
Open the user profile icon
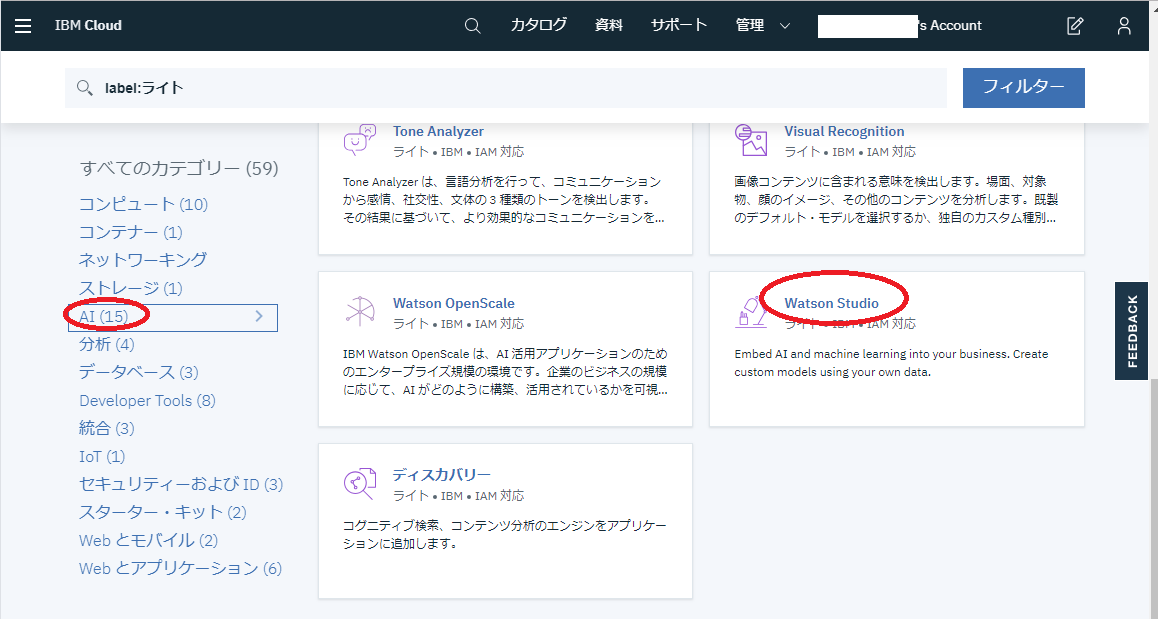pyautogui.click(x=1124, y=26)
